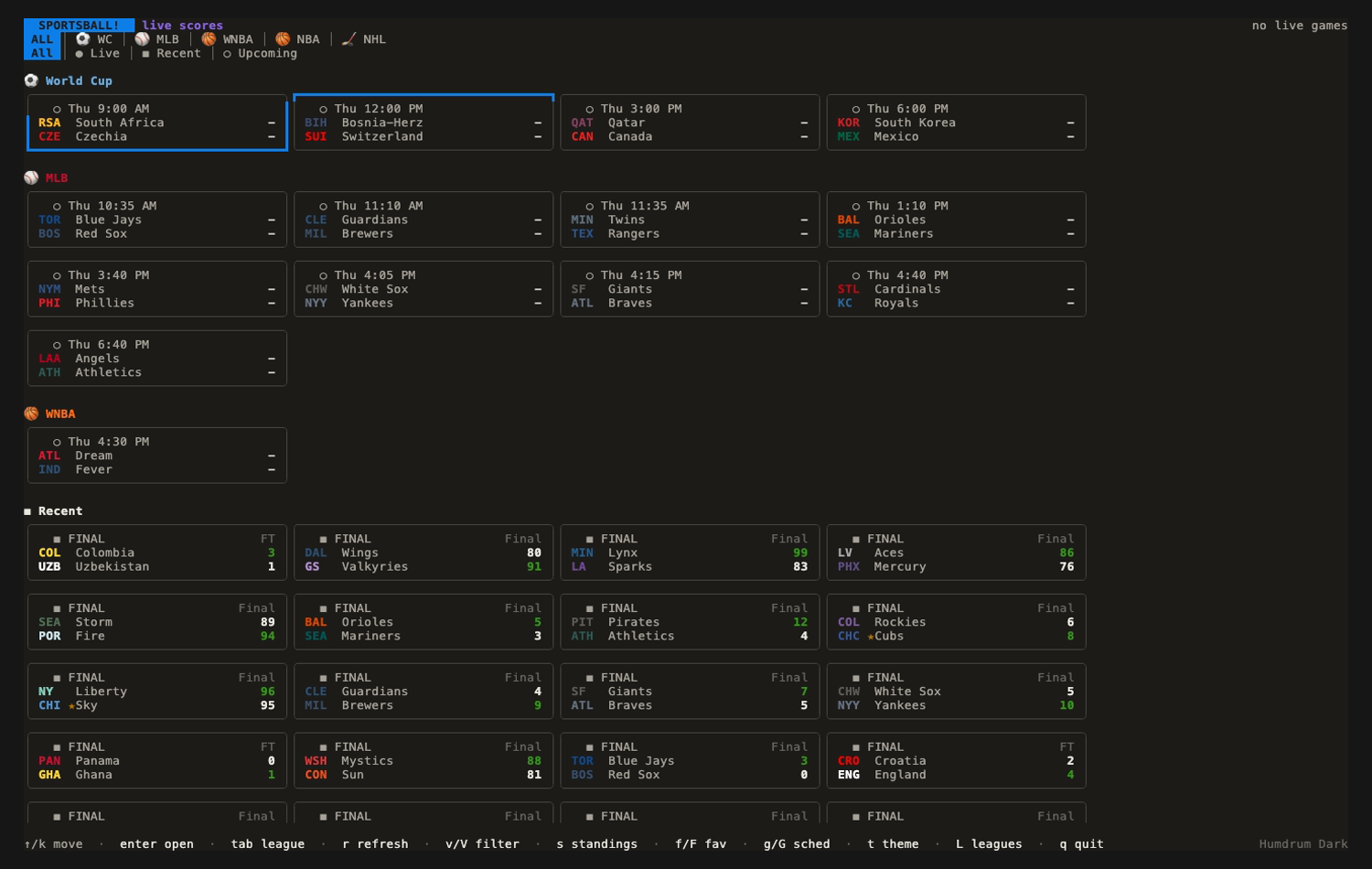The height and width of the screenshot is (869, 1372).
Task: Click the 'q quit' footer hint
Action: 1081,844
